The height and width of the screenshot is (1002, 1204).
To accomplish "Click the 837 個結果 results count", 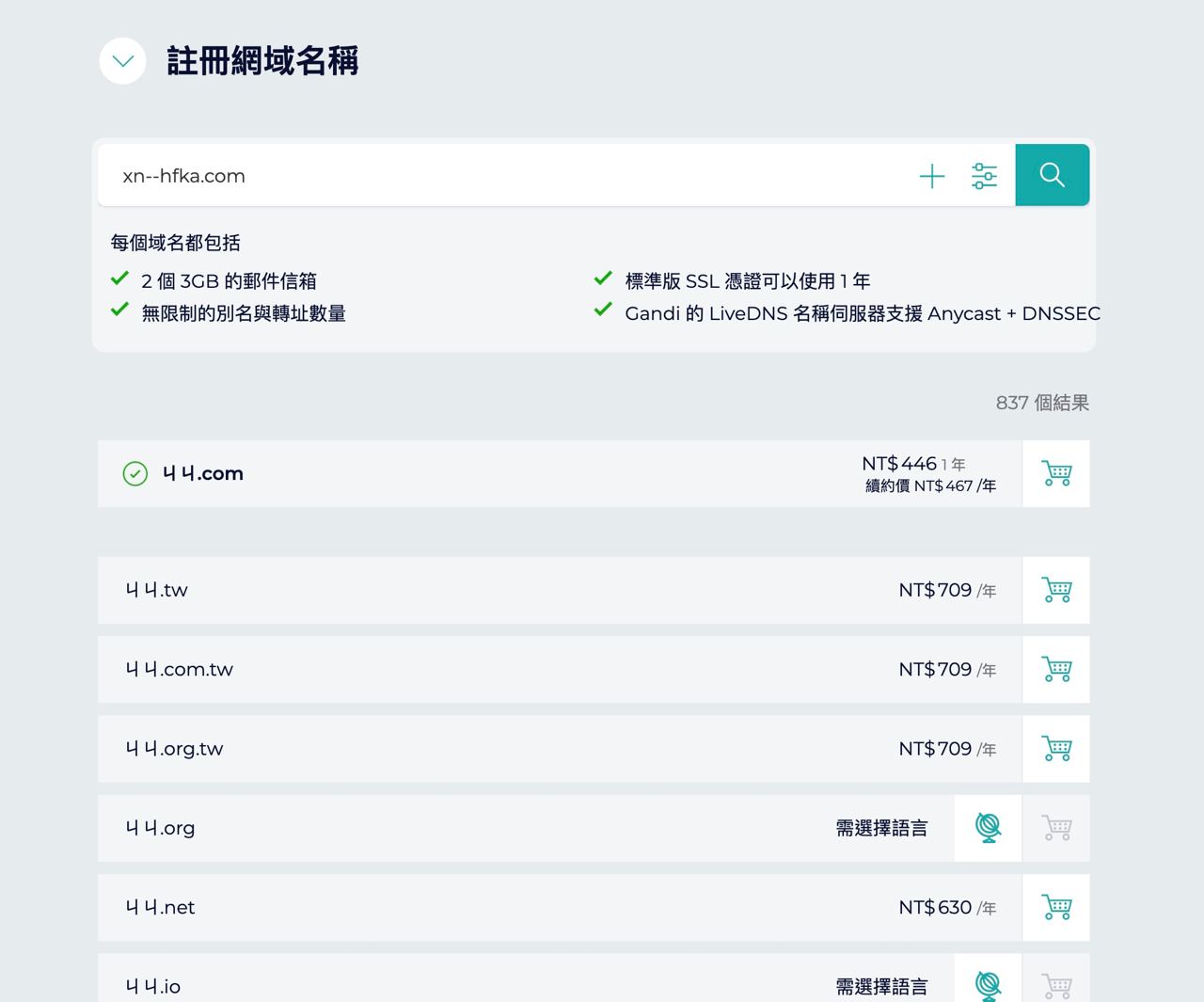I will click(1042, 403).
